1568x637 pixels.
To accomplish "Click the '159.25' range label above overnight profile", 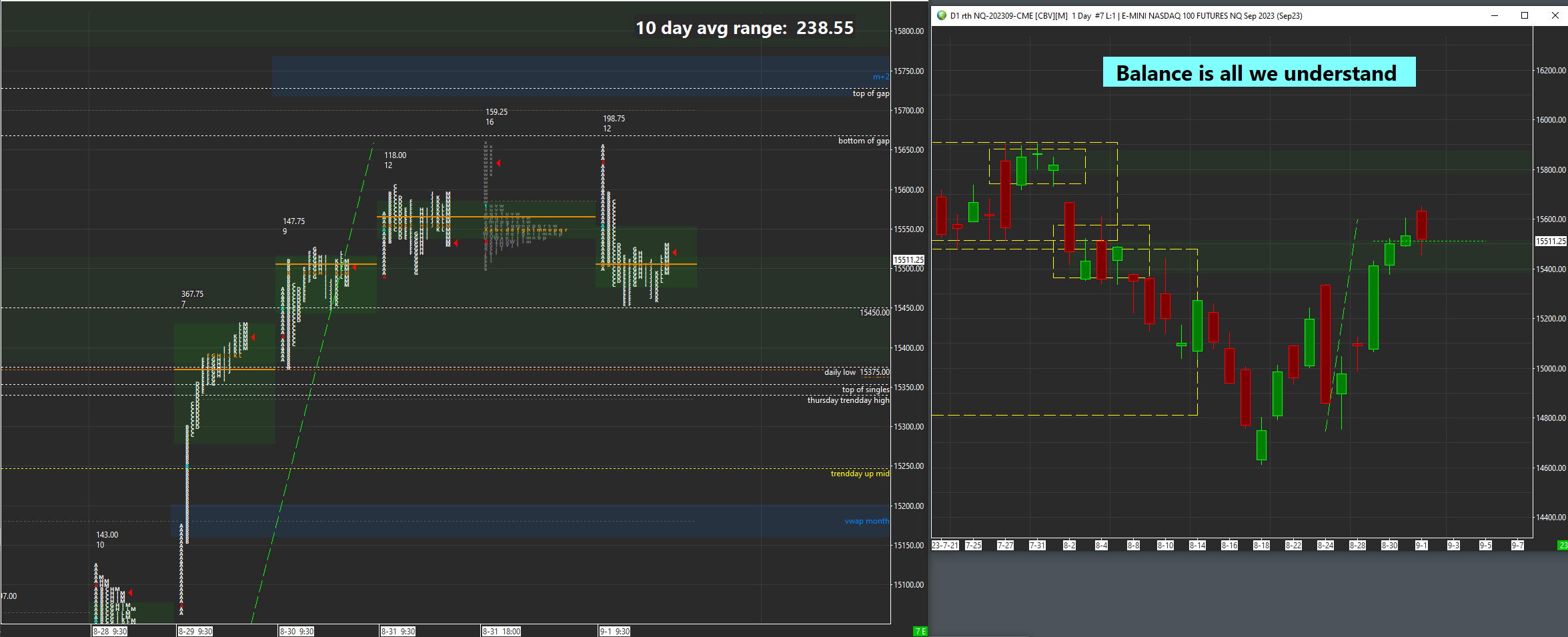I will pyautogui.click(x=497, y=112).
